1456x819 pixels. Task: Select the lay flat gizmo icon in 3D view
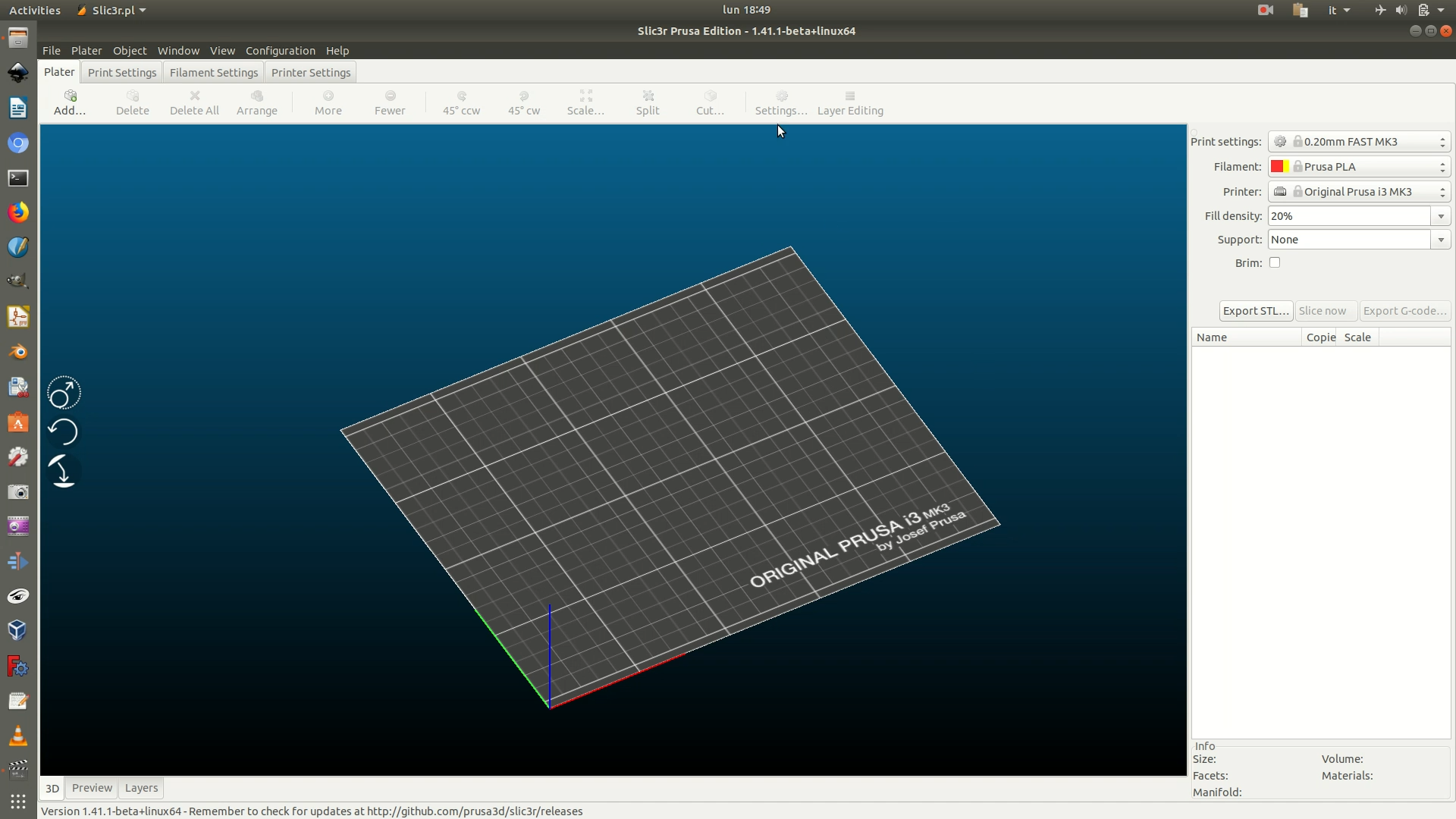[64, 471]
